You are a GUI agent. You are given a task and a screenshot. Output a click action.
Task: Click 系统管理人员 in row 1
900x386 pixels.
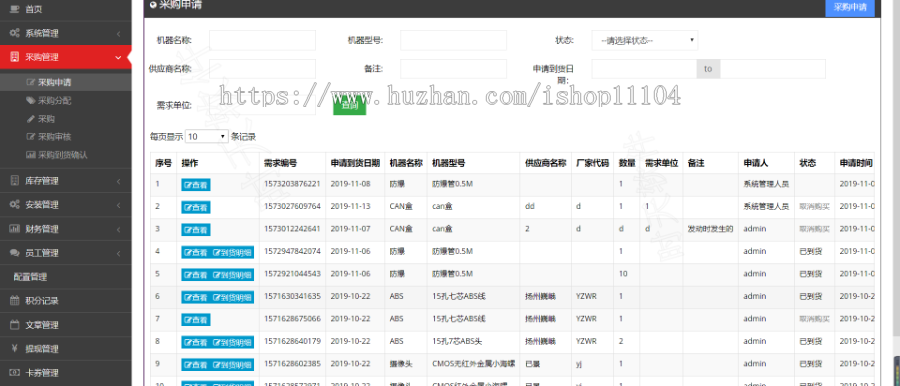point(766,184)
